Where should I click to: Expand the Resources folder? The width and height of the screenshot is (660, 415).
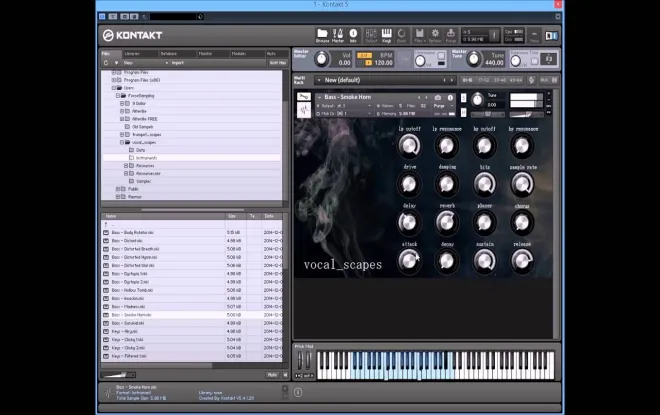(125, 165)
